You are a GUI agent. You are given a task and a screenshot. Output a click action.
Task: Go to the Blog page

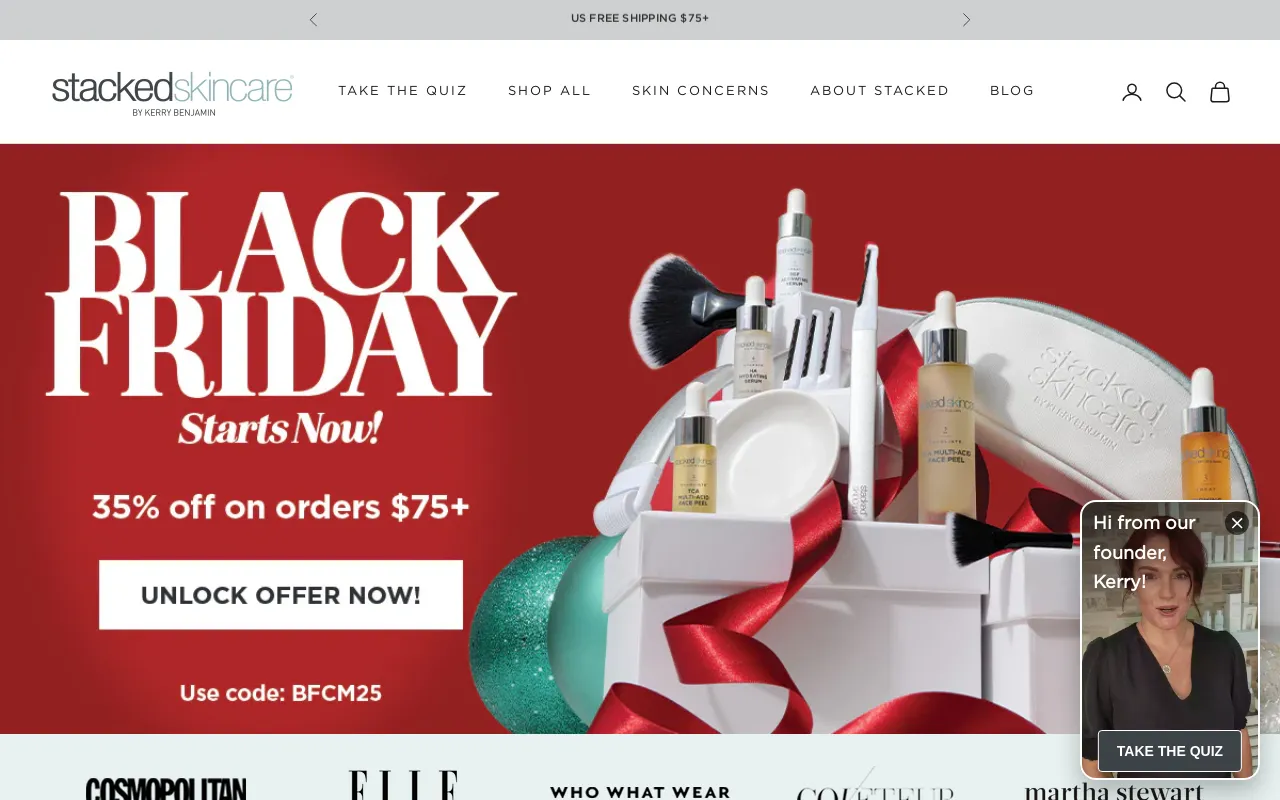point(1012,91)
